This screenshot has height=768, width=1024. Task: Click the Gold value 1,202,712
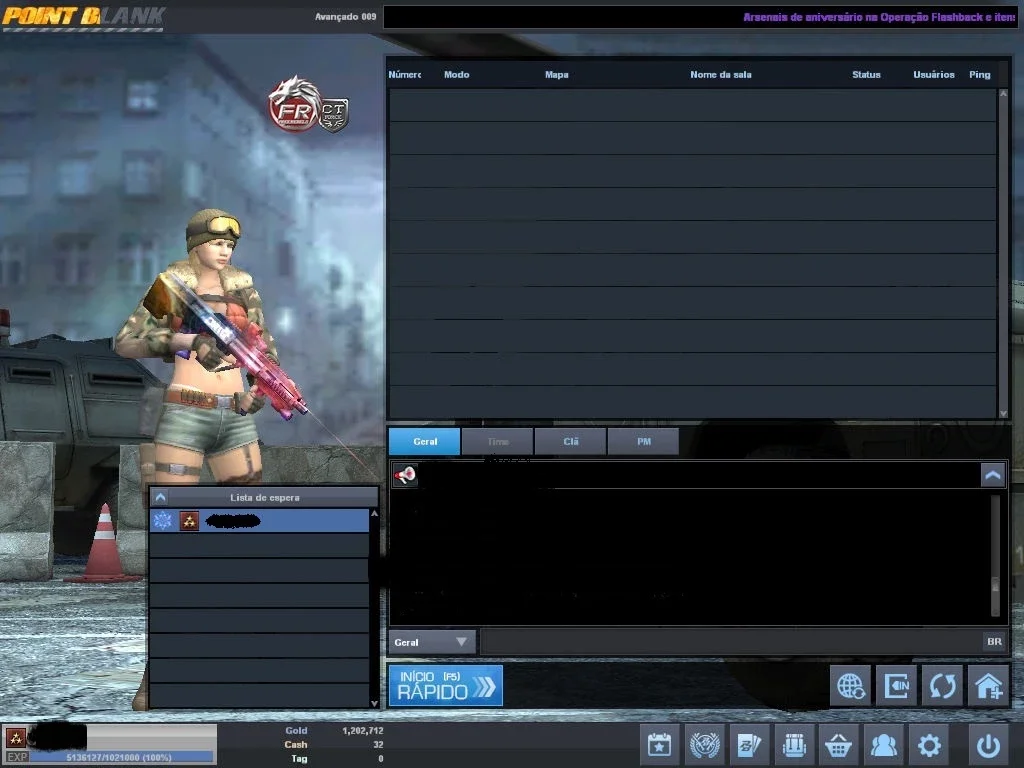[362, 731]
